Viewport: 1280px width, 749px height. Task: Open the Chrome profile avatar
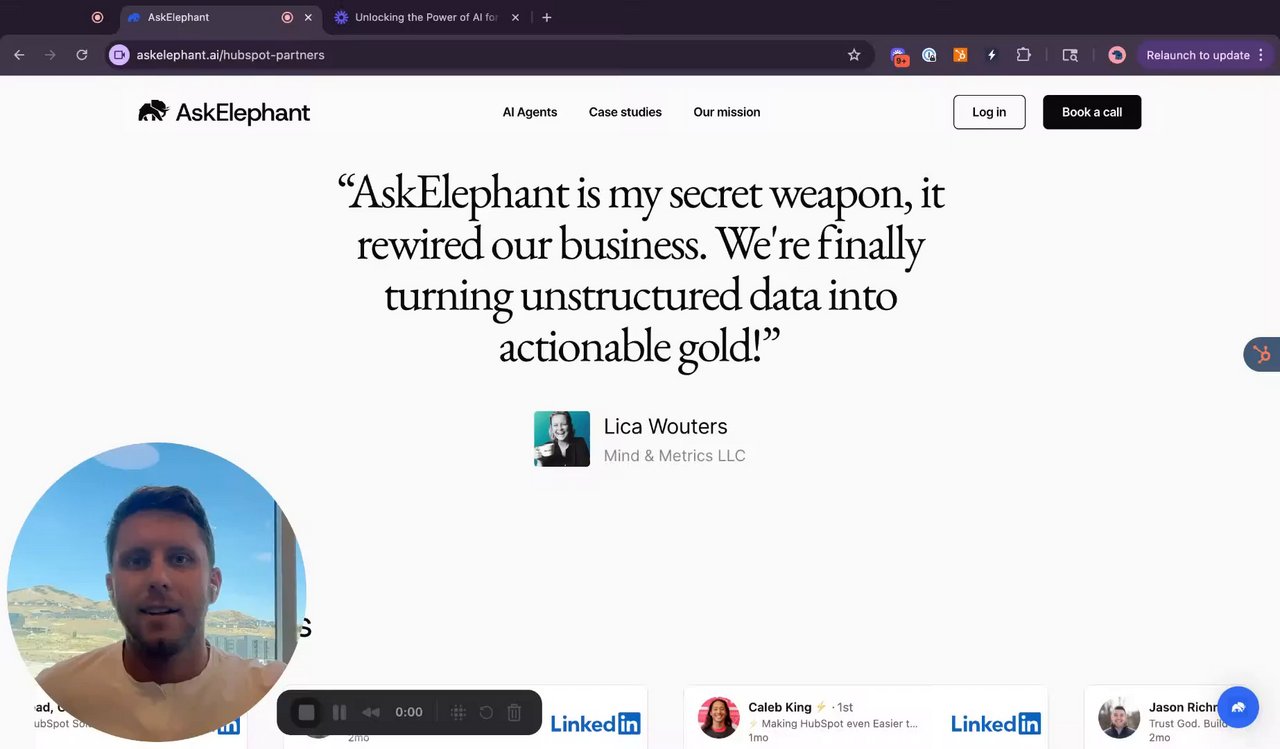pyautogui.click(x=1117, y=55)
